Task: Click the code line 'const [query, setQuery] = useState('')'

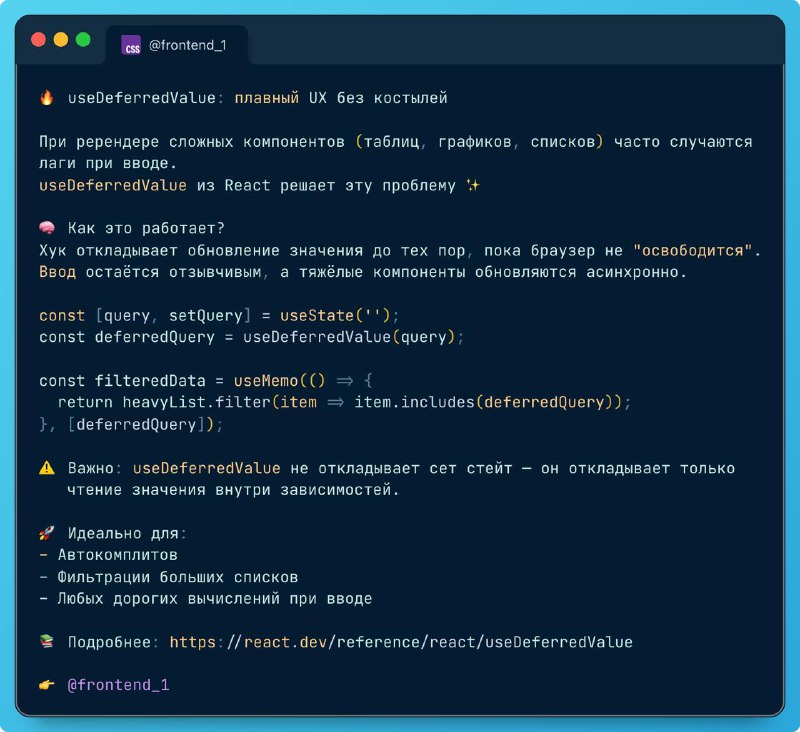Action: 219,315
